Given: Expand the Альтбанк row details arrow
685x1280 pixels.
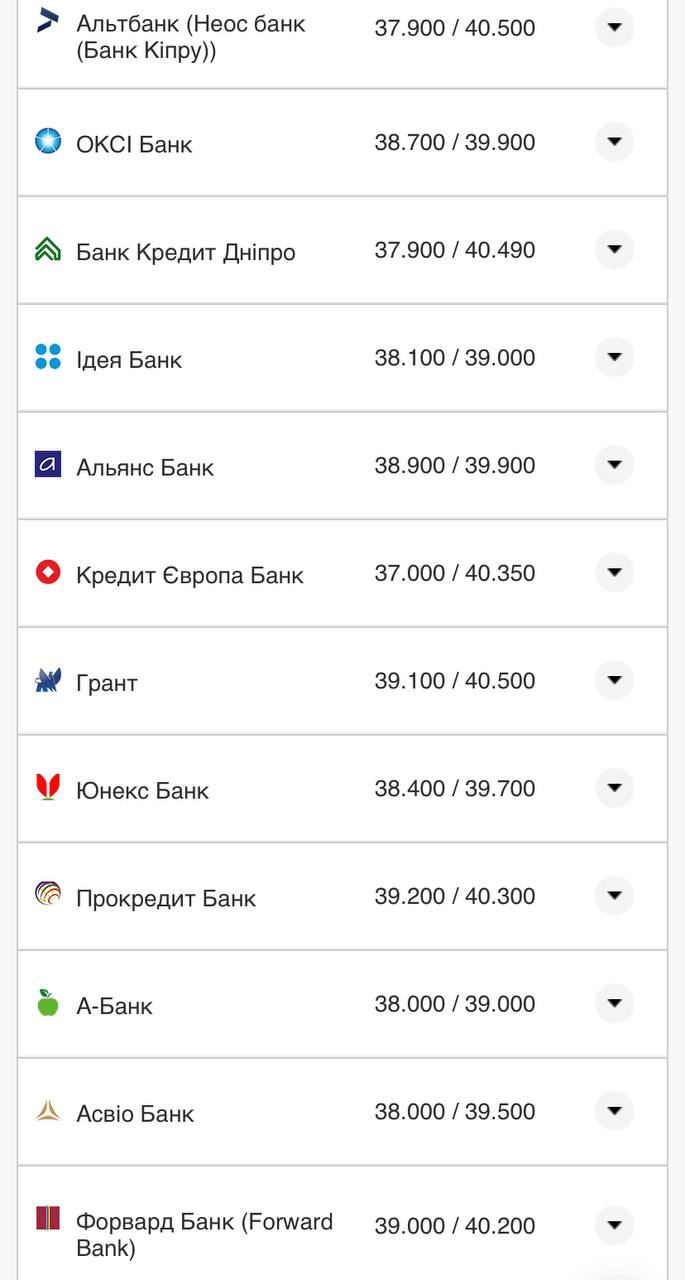Looking at the screenshot, I should click(x=614, y=27).
